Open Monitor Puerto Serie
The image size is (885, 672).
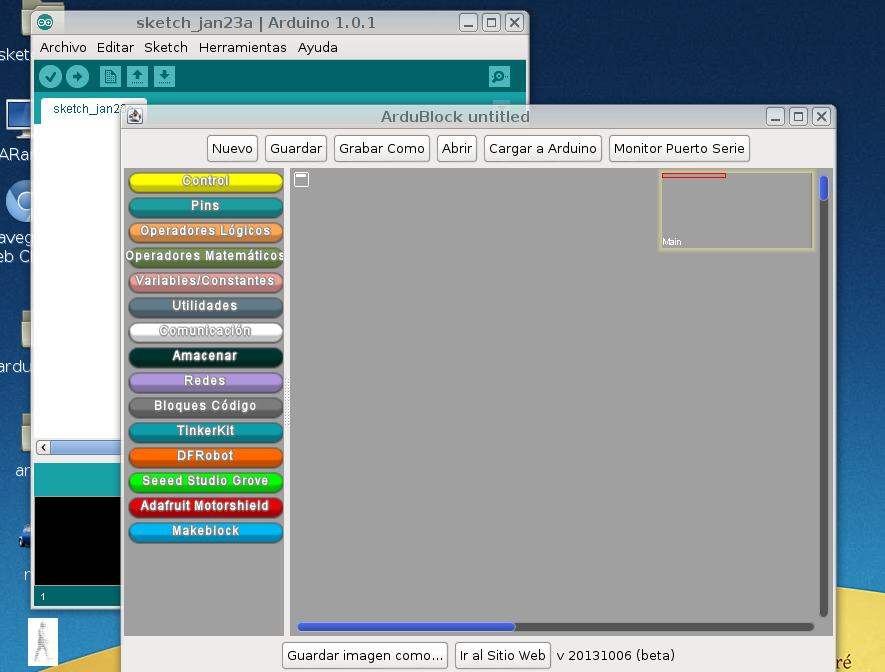click(679, 148)
